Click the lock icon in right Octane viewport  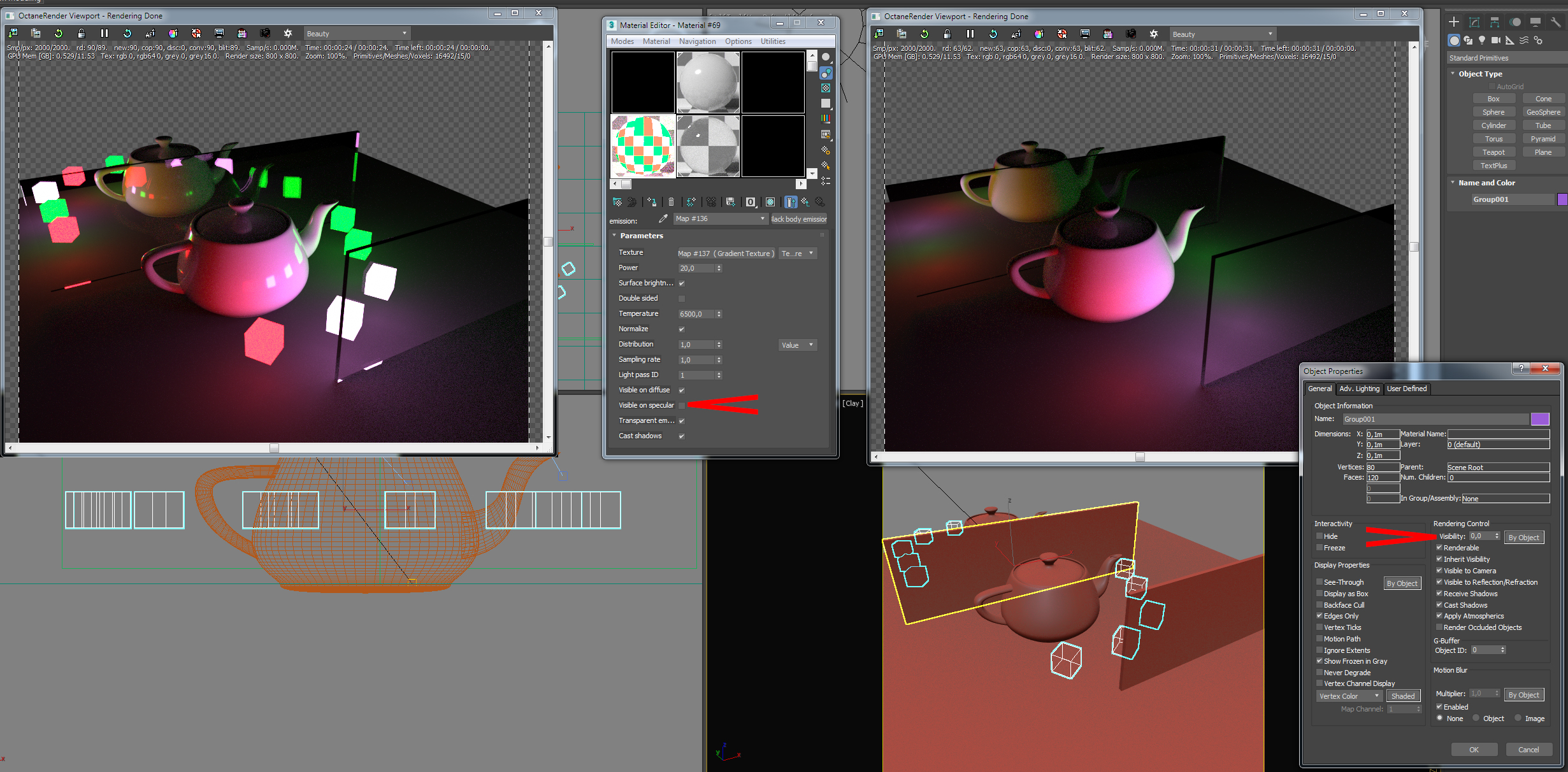point(947,34)
